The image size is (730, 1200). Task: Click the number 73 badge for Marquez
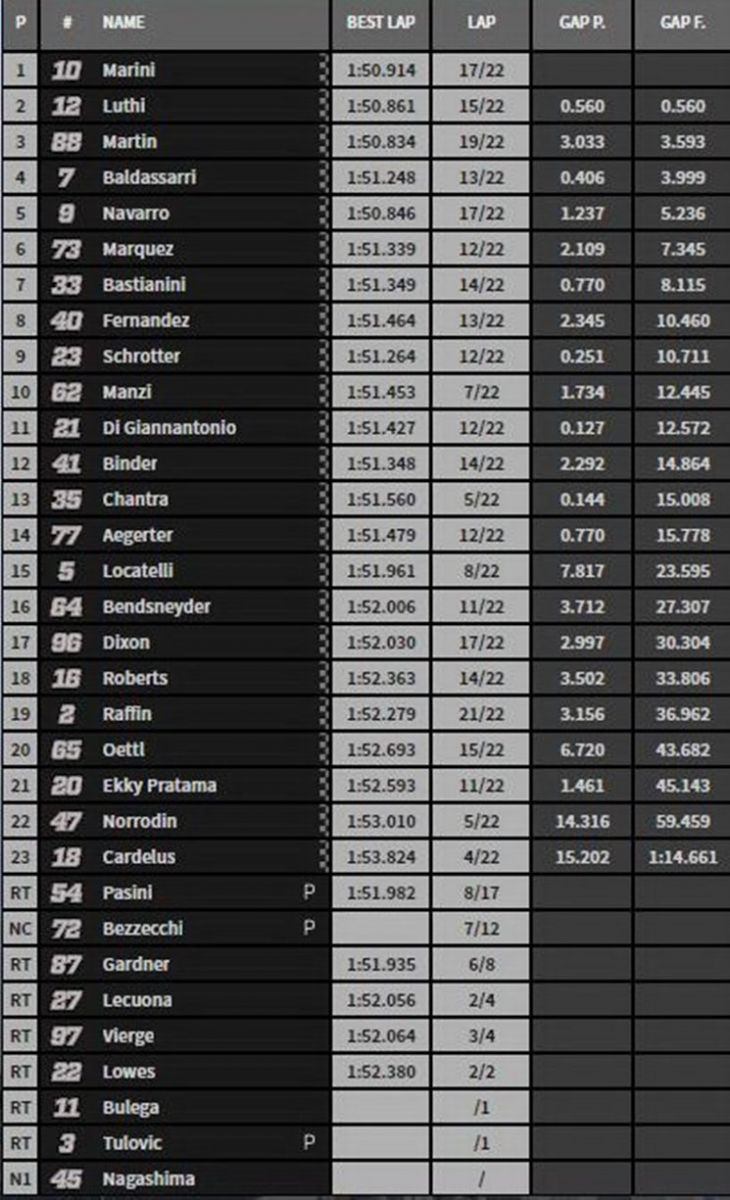tap(65, 249)
